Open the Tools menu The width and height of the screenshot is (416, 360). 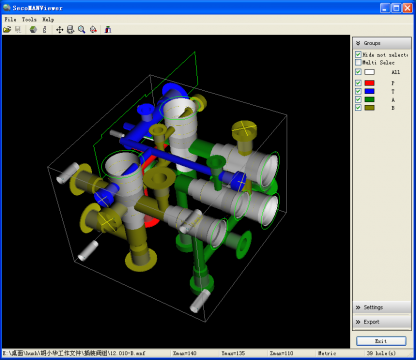pyautogui.click(x=29, y=19)
